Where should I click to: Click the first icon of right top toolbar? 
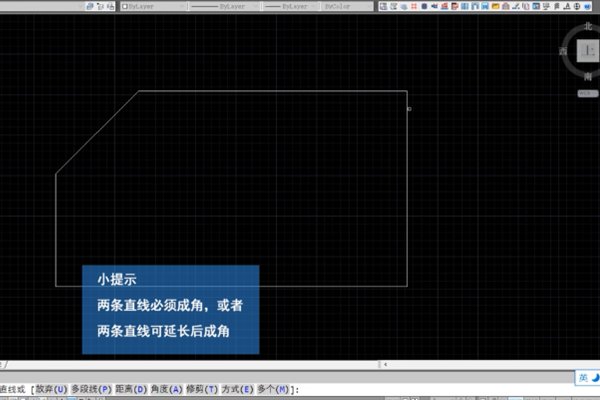383,6
